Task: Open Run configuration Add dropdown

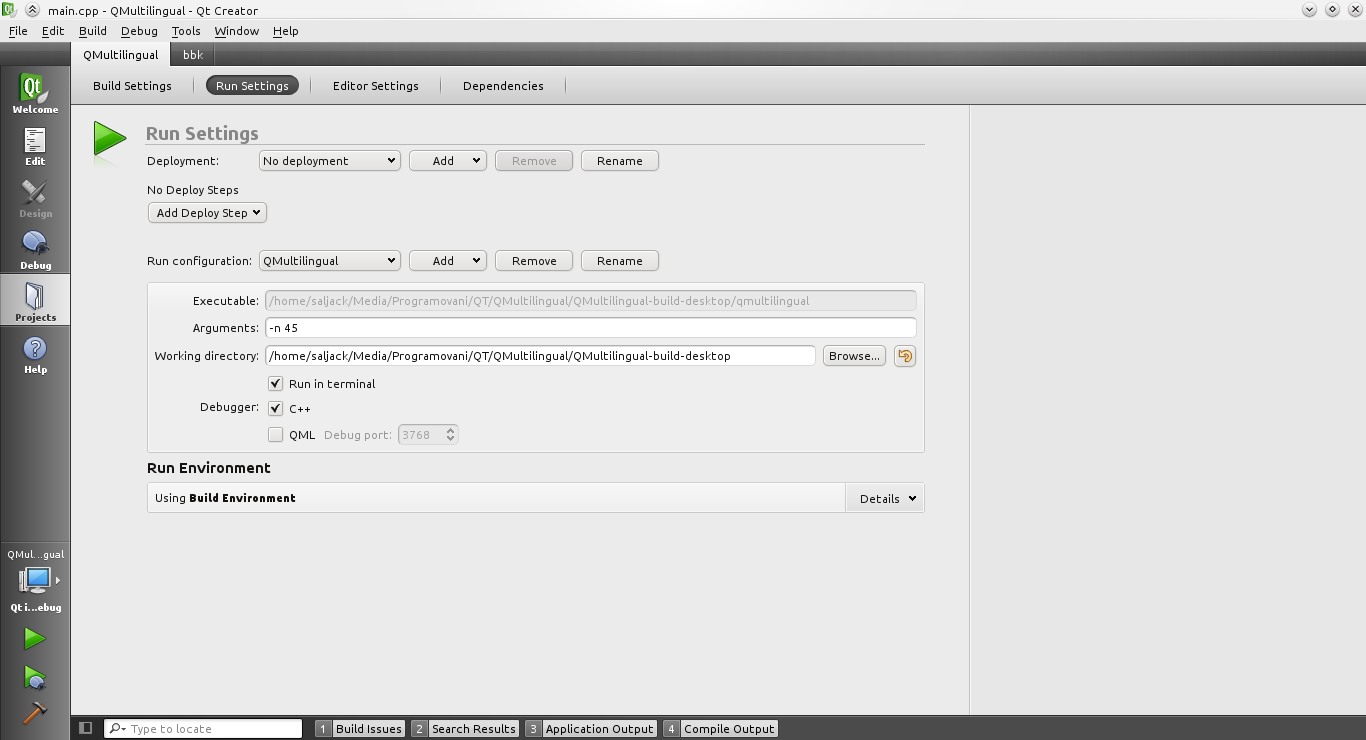Action: point(448,261)
